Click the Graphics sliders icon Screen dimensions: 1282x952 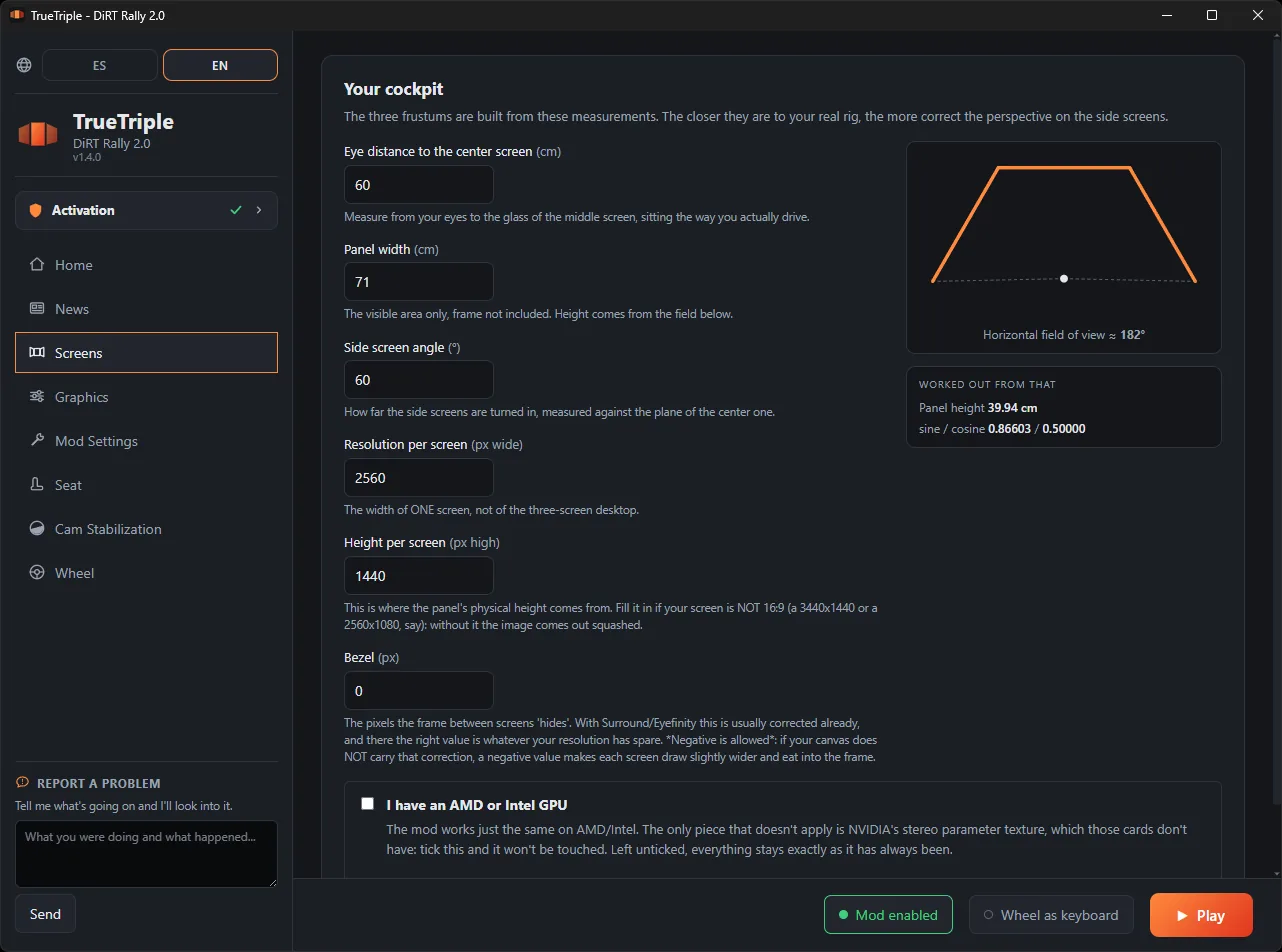click(37, 397)
